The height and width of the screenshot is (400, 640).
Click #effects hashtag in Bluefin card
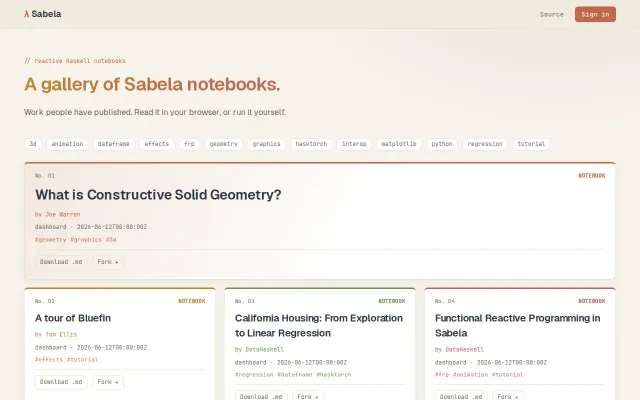point(49,360)
